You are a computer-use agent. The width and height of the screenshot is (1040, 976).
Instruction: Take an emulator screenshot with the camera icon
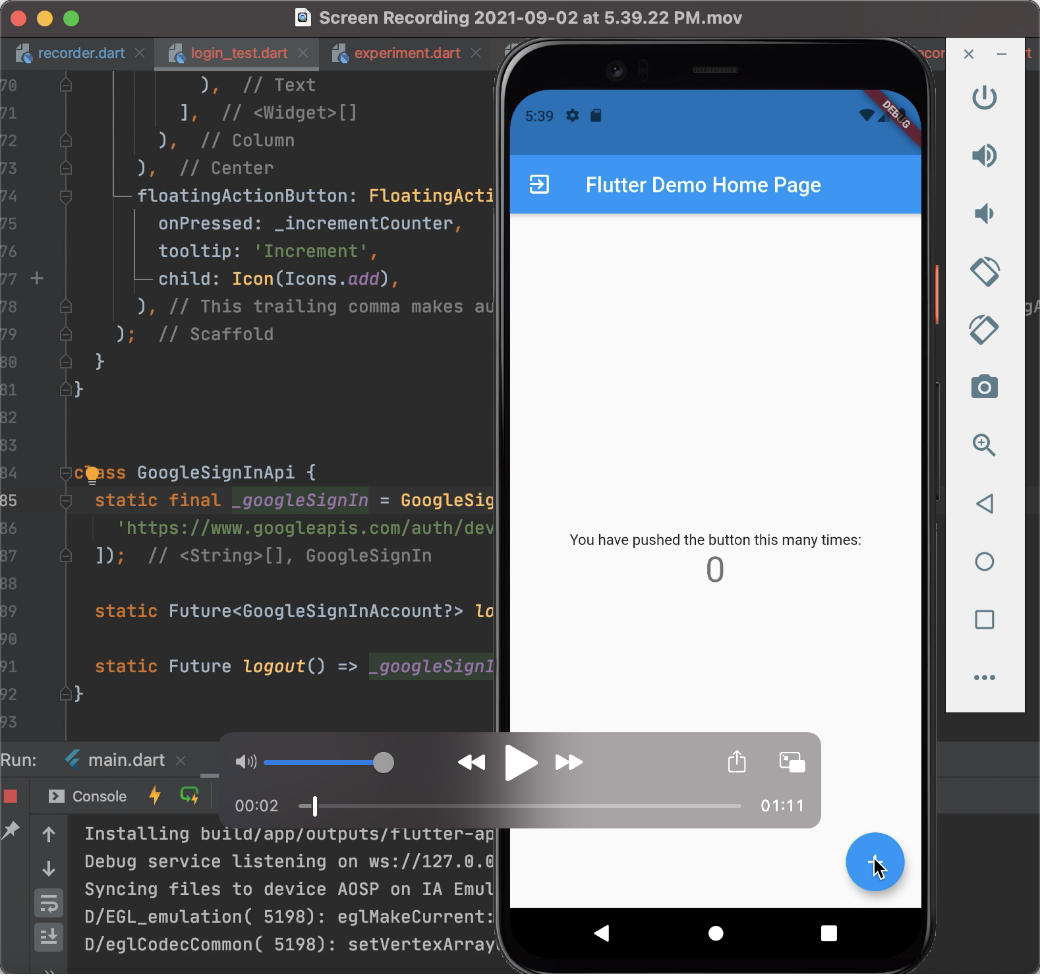tap(984, 387)
